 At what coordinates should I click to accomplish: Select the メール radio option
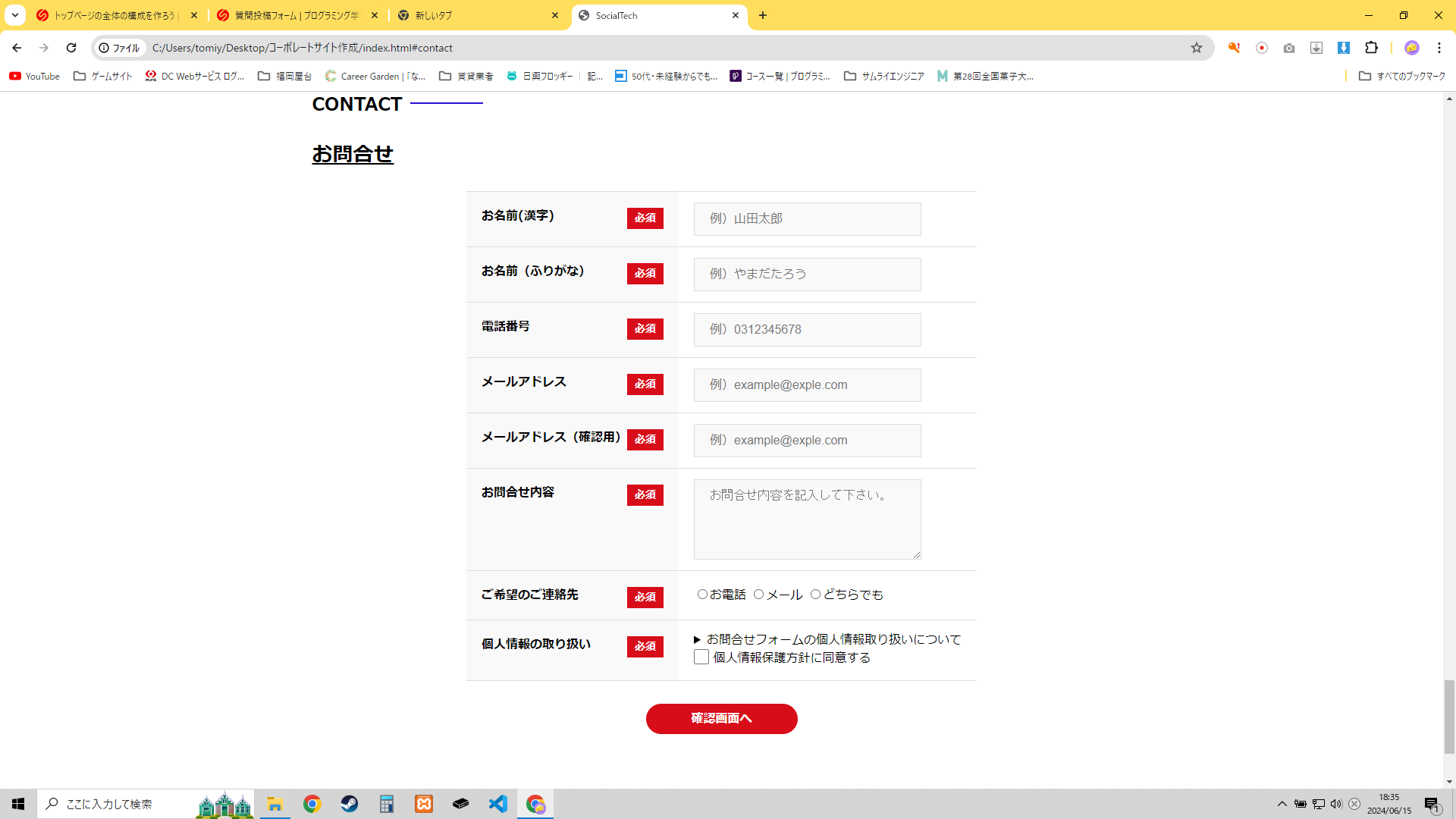tap(758, 595)
